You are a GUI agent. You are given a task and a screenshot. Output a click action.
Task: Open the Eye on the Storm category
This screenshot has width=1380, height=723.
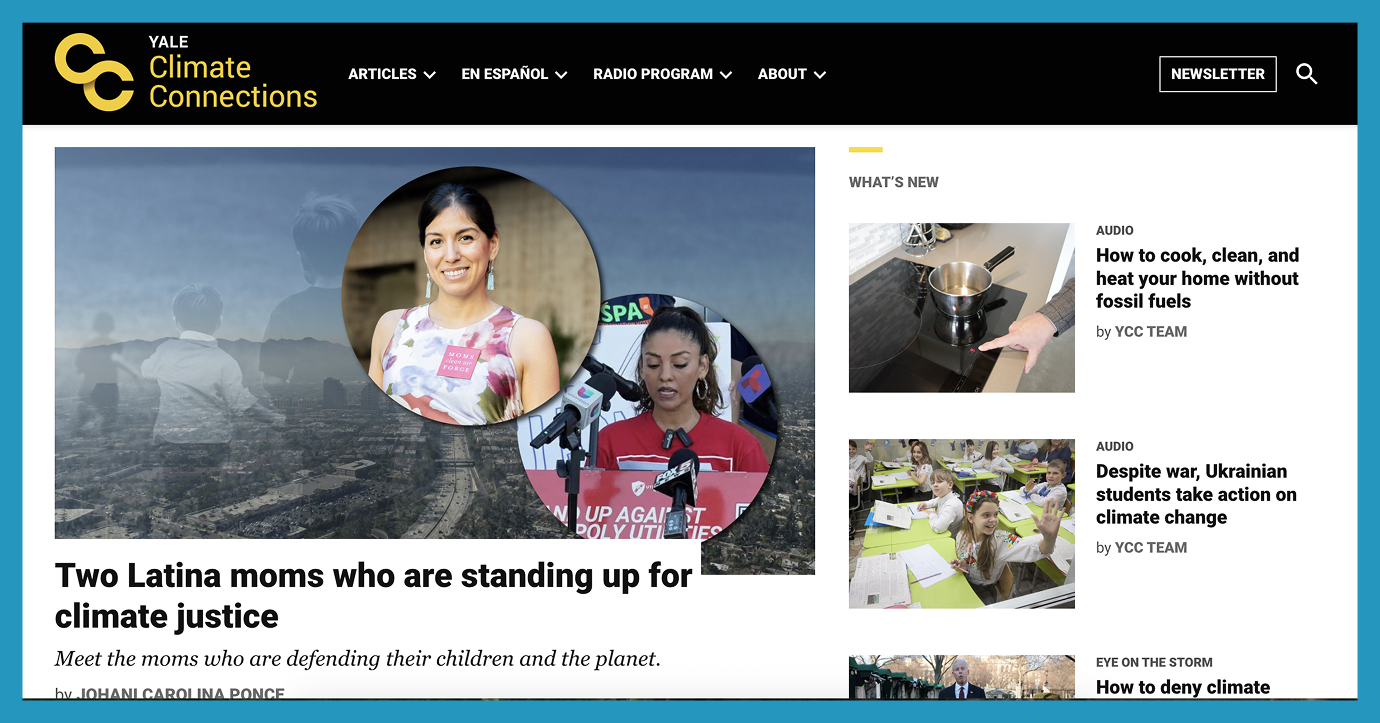coord(1154,662)
